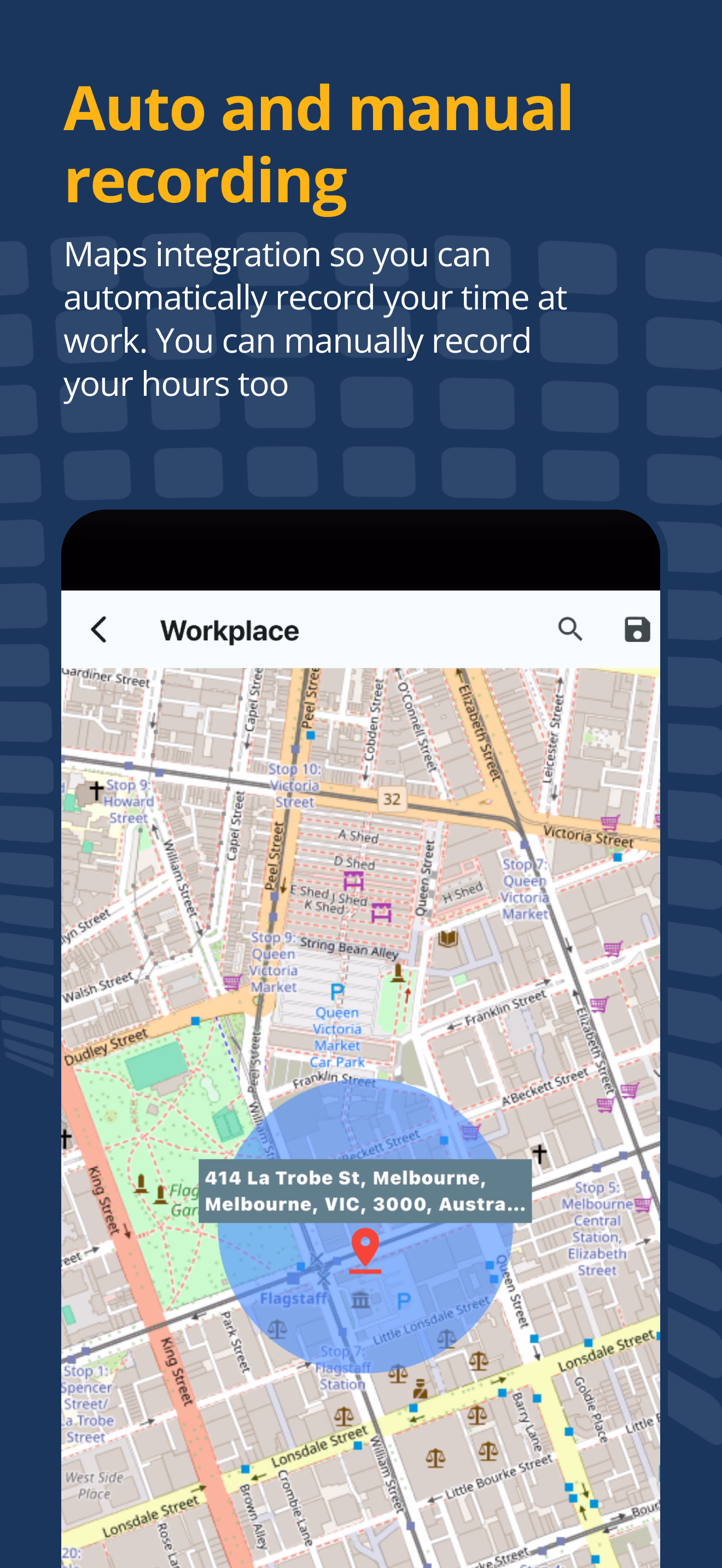Tap the Little Lonsdale Street label
This screenshot has height=1568, width=722.
(431, 1320)
